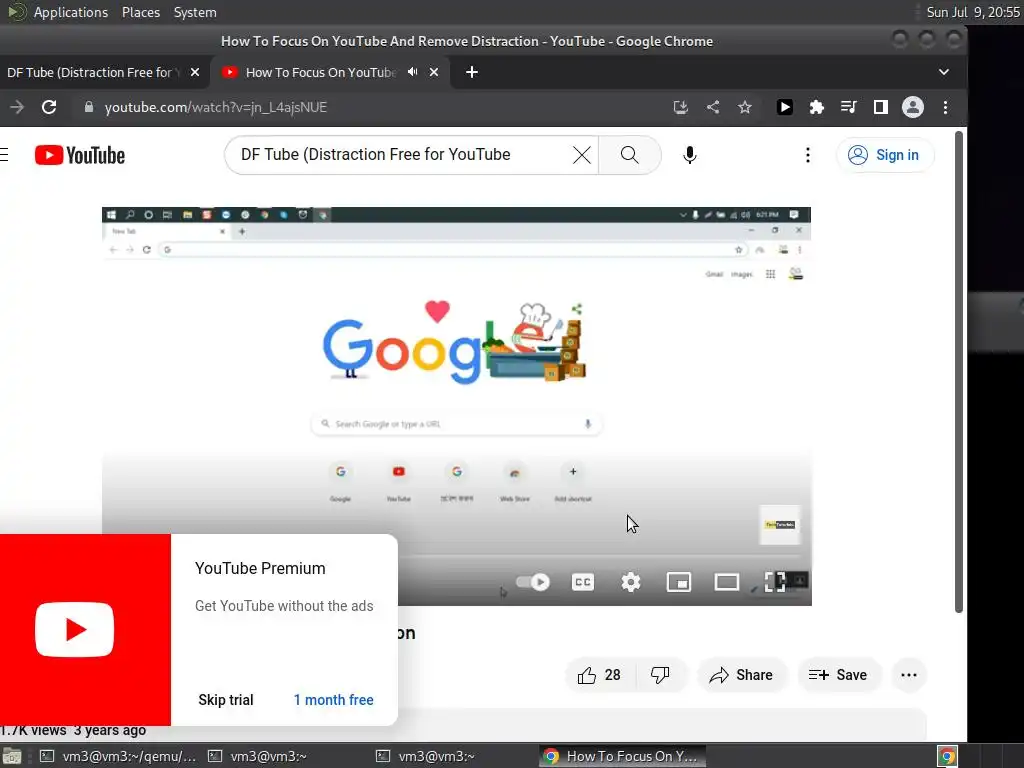
Task: Open YouTube settings three-dot menu
Action: click(808, 155)
